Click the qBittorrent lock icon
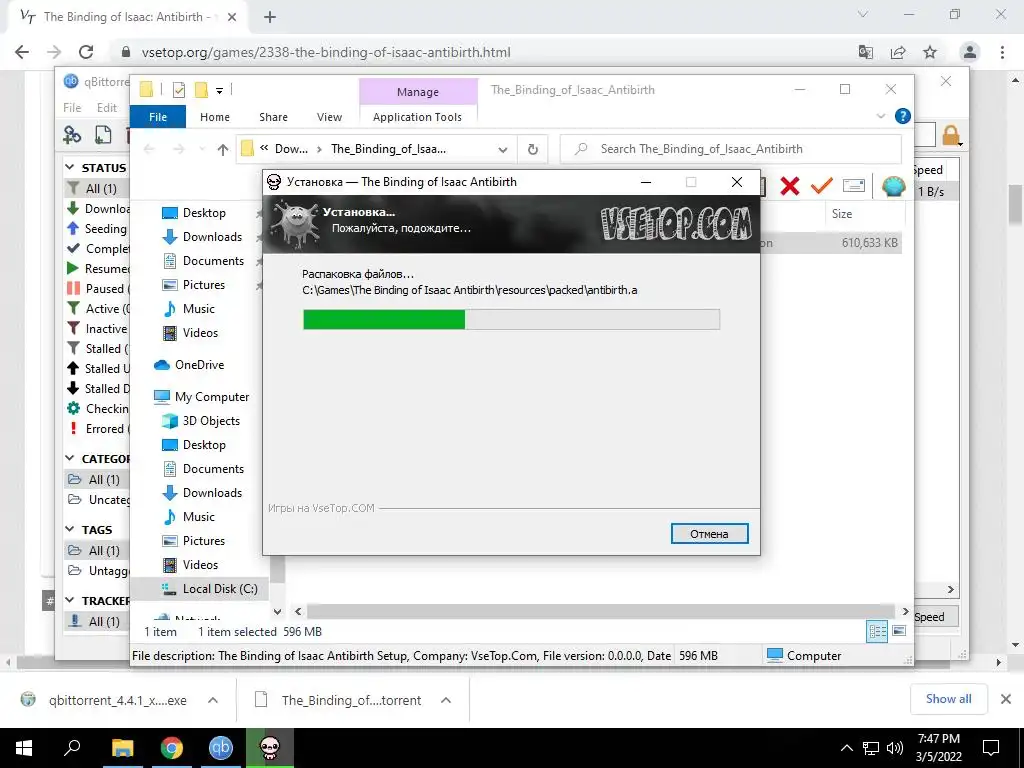 coord(951,135)
